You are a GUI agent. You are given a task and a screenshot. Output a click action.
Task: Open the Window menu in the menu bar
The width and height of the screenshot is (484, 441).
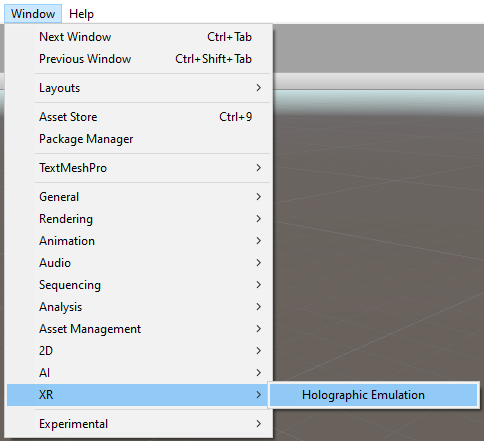33,14
